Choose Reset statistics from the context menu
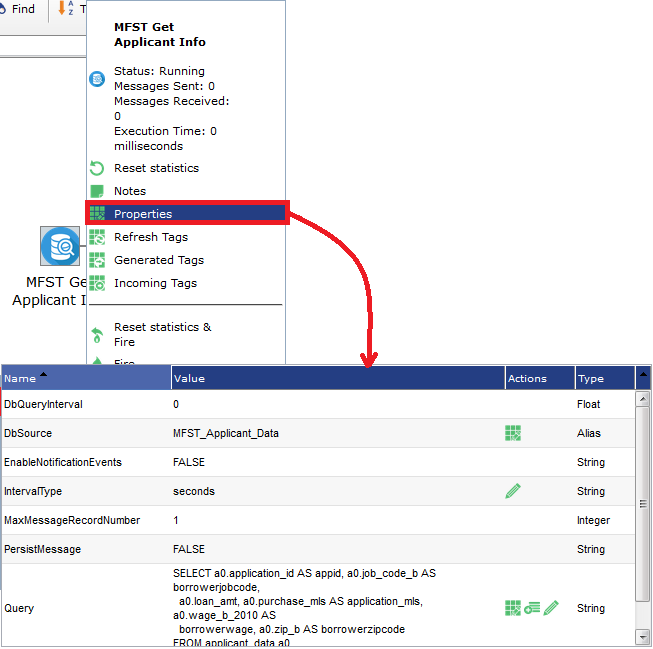 (157, 168)
